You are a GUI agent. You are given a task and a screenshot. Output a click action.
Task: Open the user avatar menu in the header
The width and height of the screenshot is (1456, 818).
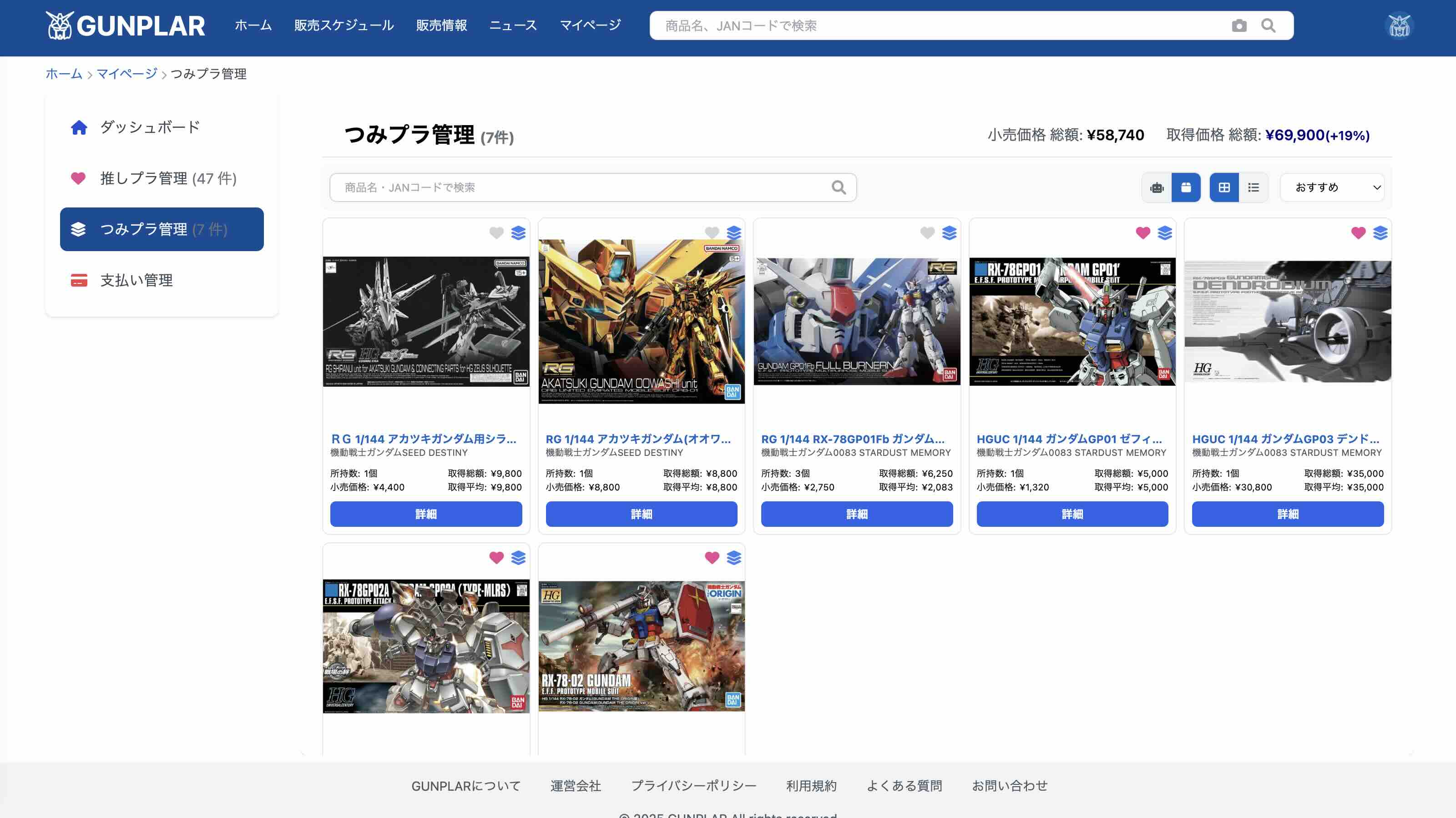point(1400,25)
